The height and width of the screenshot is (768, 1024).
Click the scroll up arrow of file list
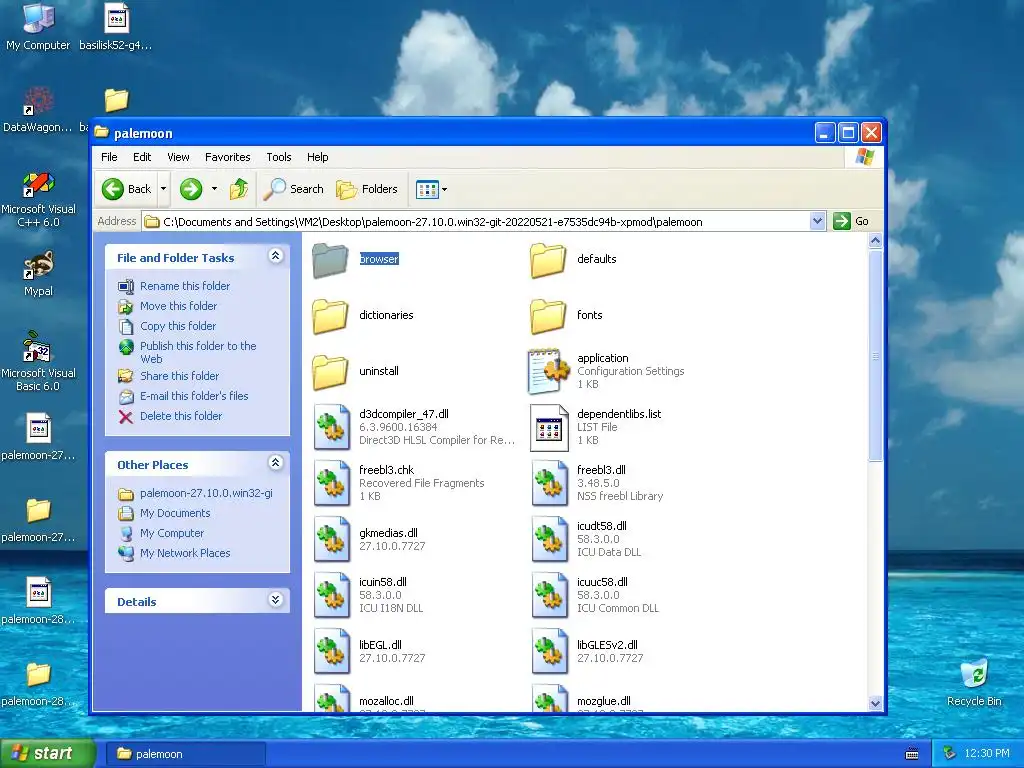tap(875, 241)
